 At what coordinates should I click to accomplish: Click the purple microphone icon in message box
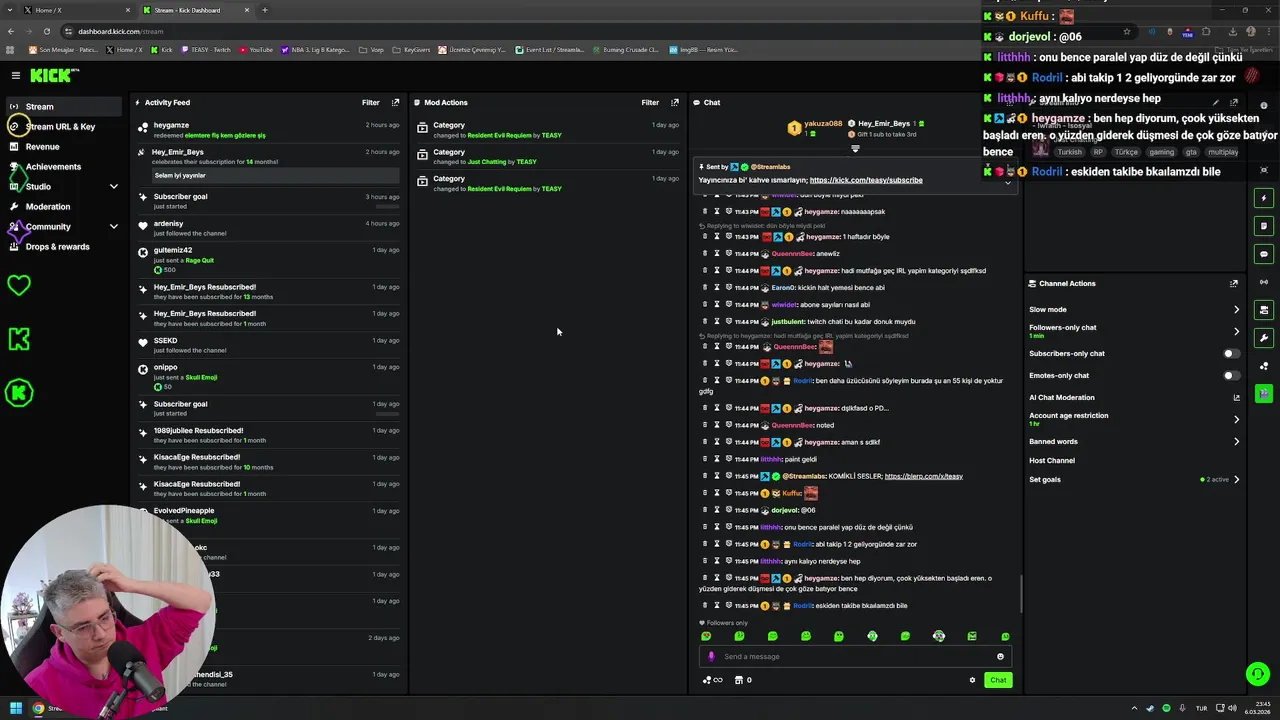pos(711,656)
